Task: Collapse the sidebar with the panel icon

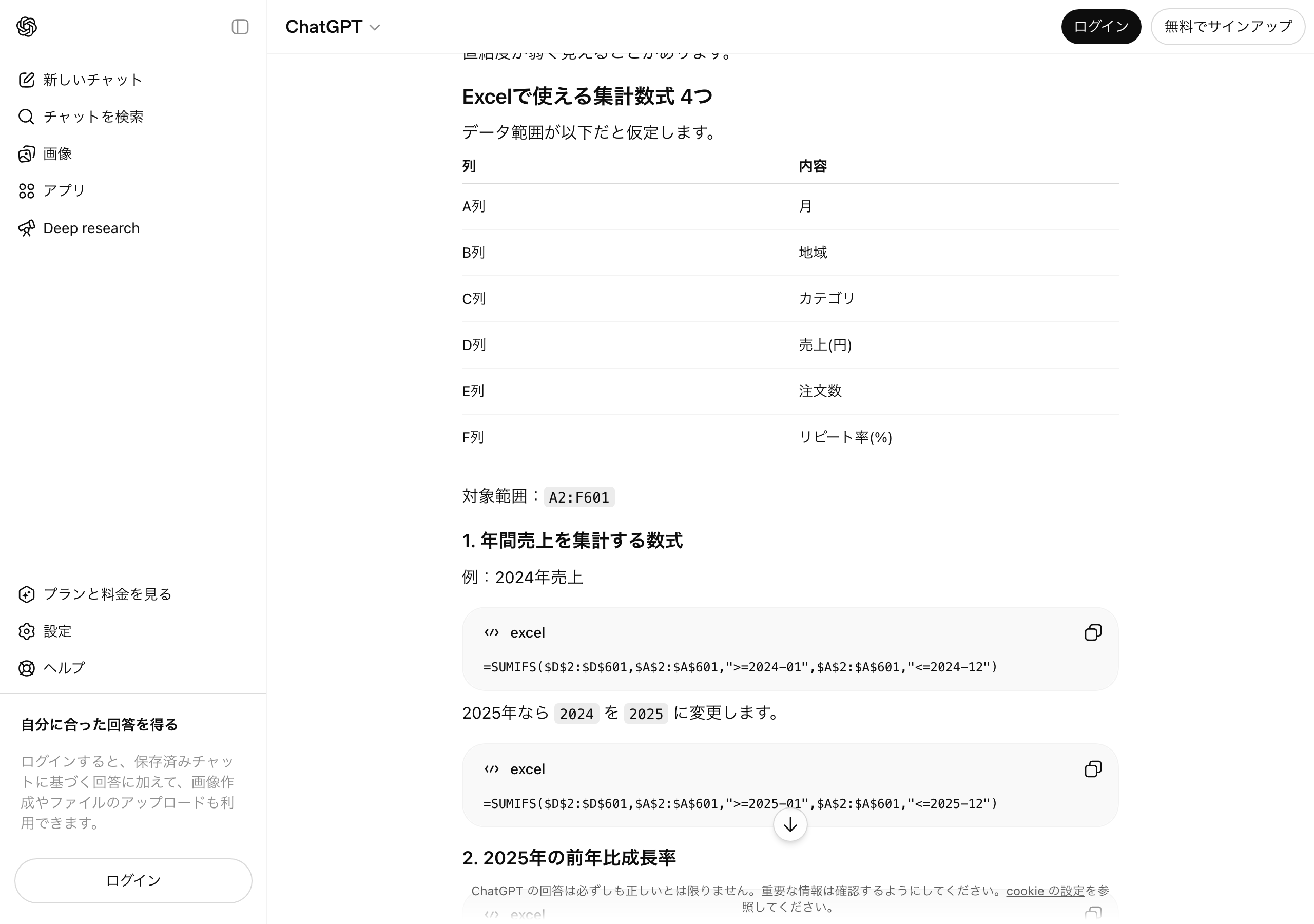Action: coord(240,27)
